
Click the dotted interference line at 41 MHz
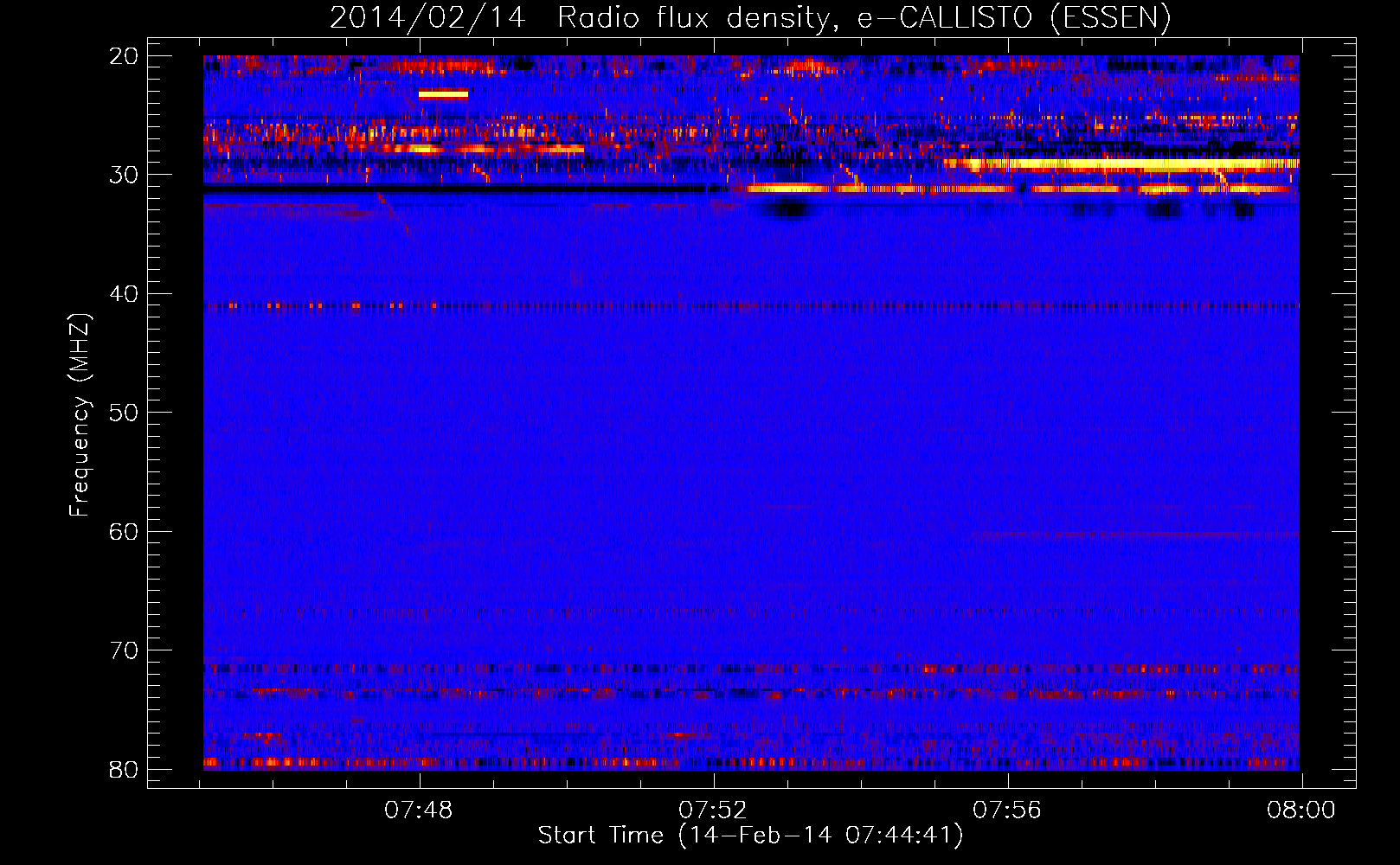751,305
